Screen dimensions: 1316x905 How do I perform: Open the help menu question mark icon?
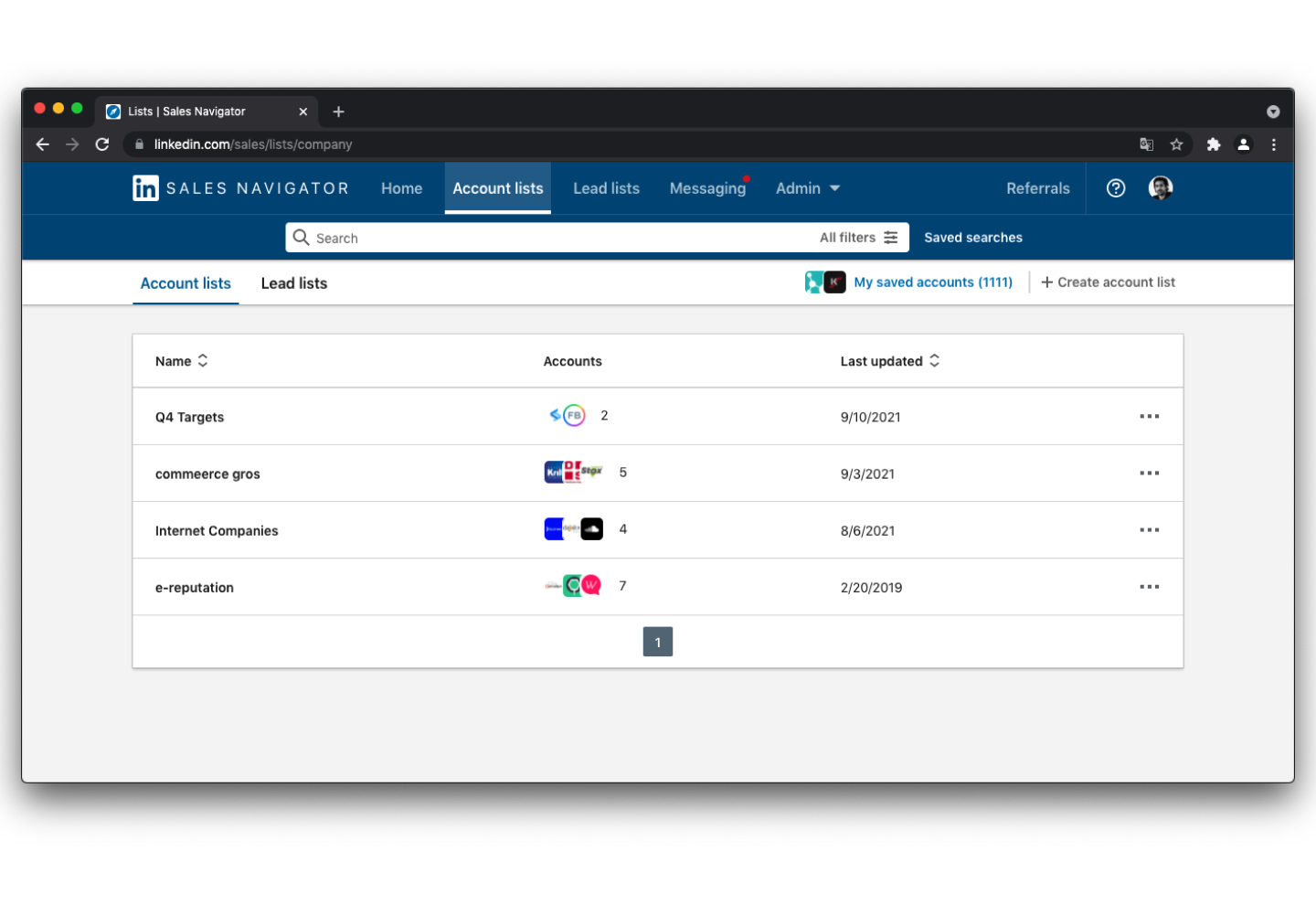1115,188
